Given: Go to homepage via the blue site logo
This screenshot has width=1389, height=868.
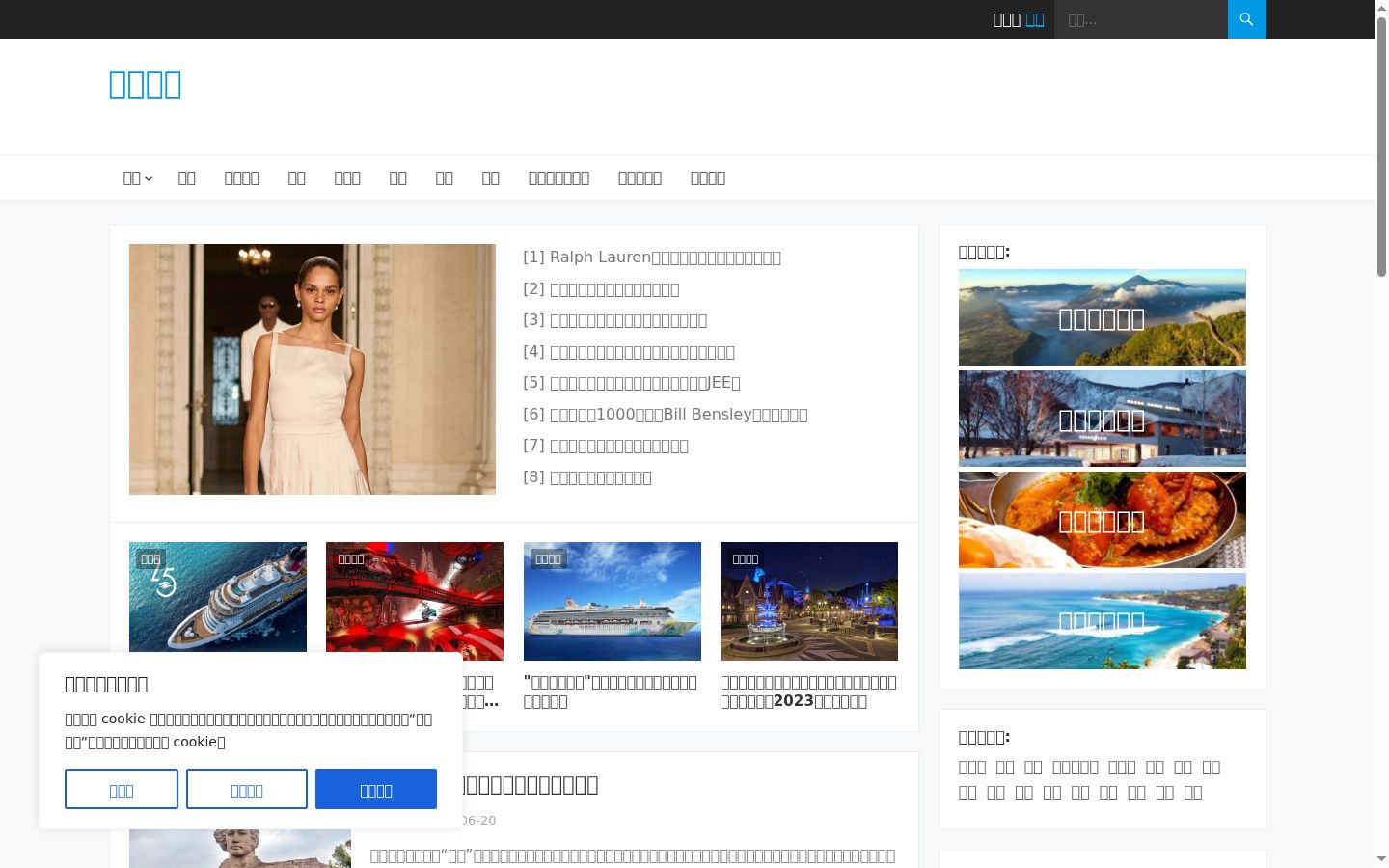Looking at the screenshot, I should 145,85.
